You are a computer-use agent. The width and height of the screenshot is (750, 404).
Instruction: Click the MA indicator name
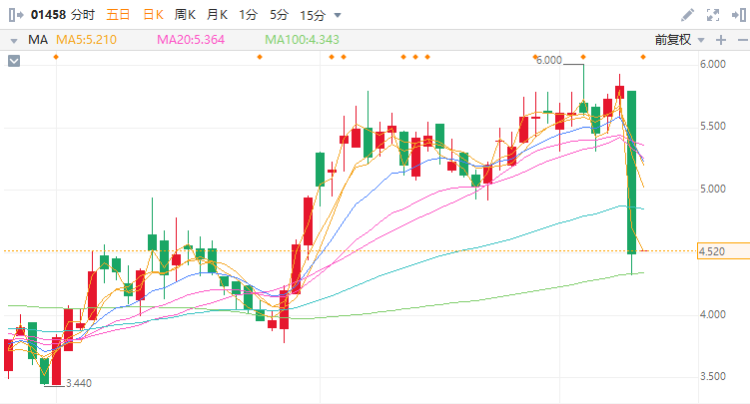(x=38, y=40)
